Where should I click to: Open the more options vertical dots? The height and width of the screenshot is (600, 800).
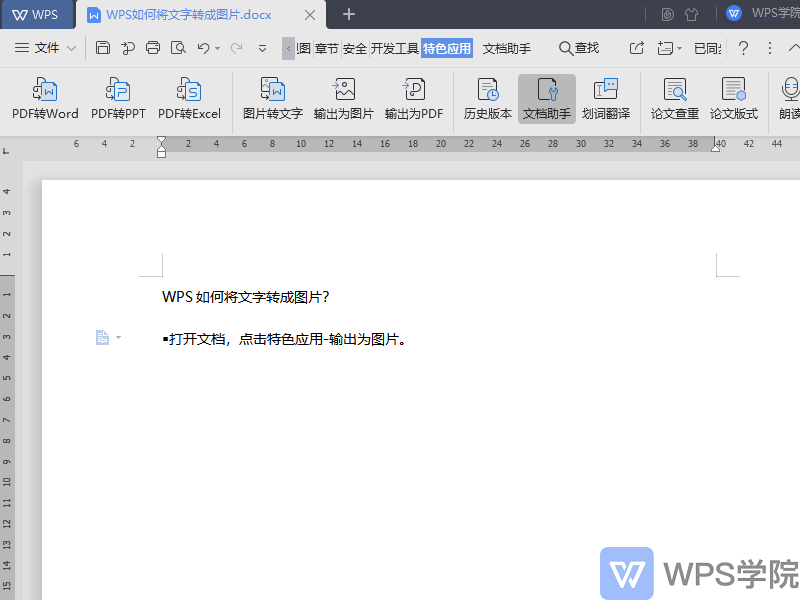point(770,48)
